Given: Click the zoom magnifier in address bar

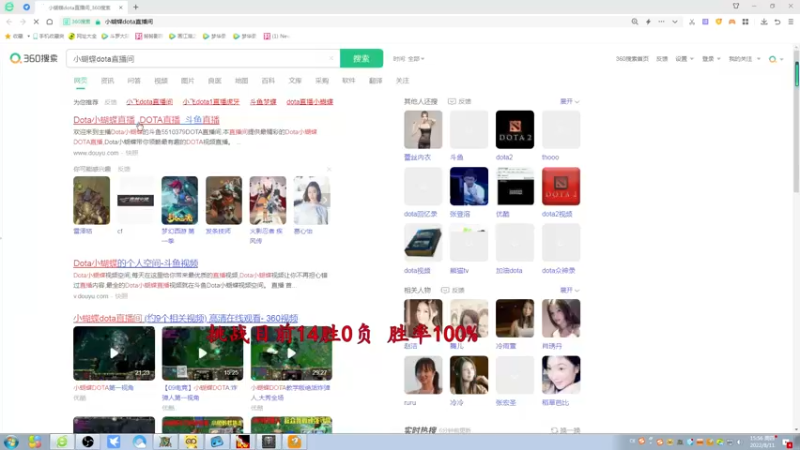Looking at the screenshot, I should pos(635,21).
